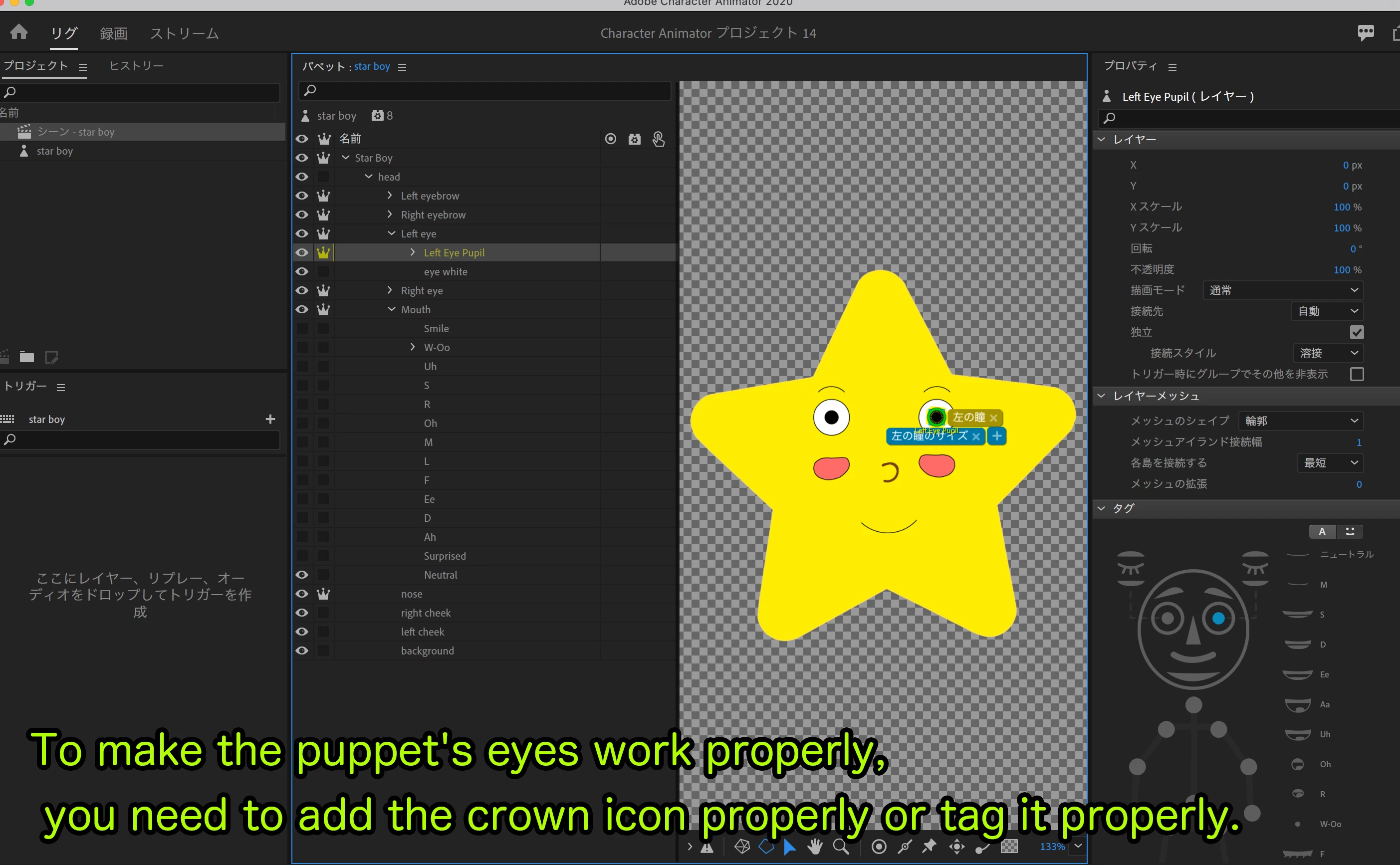The image size is (1400, 865).
Task: Uncheck the 独立 checkbox
Action: (x=1357, y=332)
